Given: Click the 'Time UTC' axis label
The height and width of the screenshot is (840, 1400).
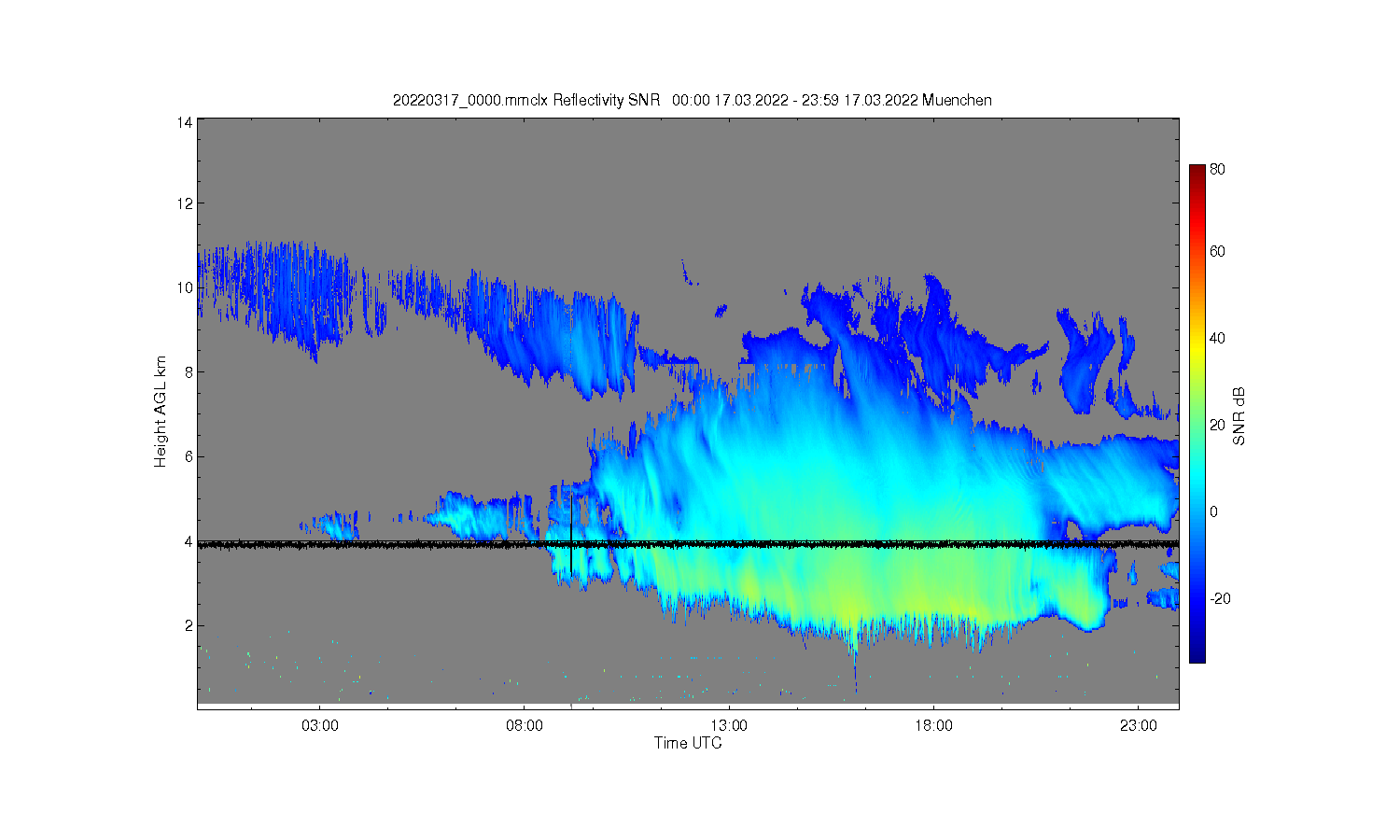Looking at the screenshot, I should [688, 743].
